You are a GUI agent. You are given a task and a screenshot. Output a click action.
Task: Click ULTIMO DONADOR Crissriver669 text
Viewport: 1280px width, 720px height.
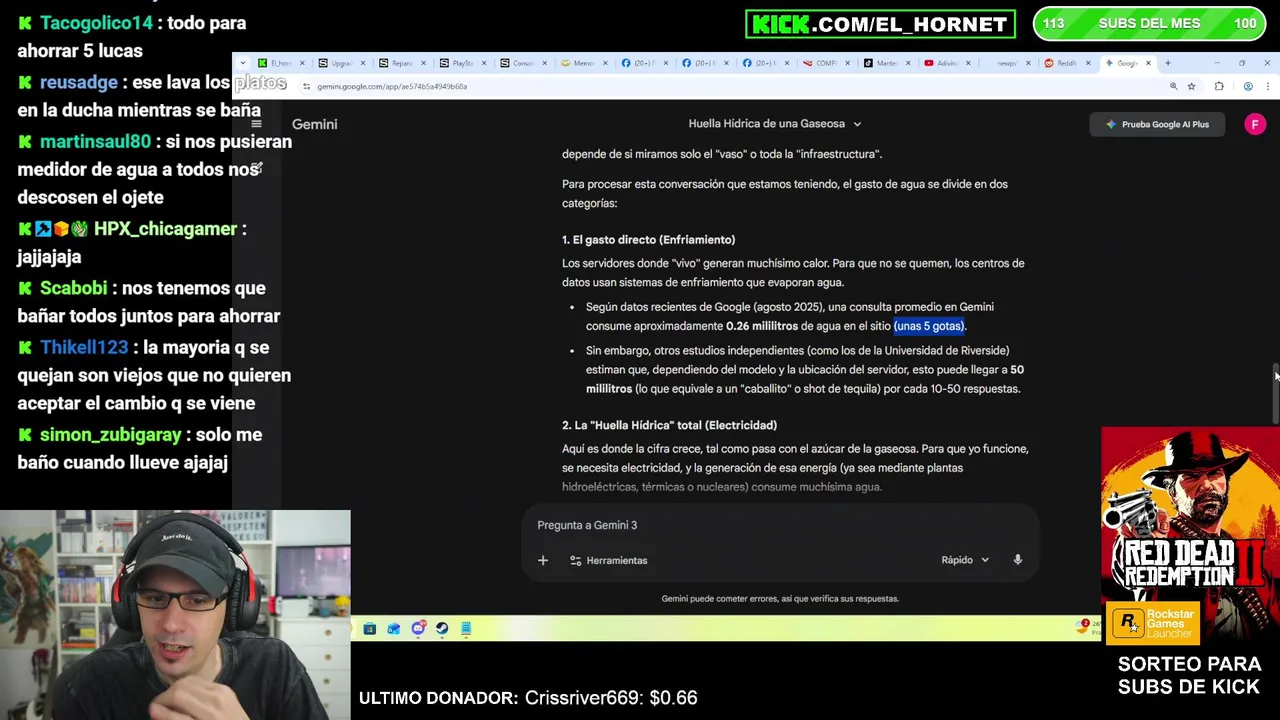point(528,698)
